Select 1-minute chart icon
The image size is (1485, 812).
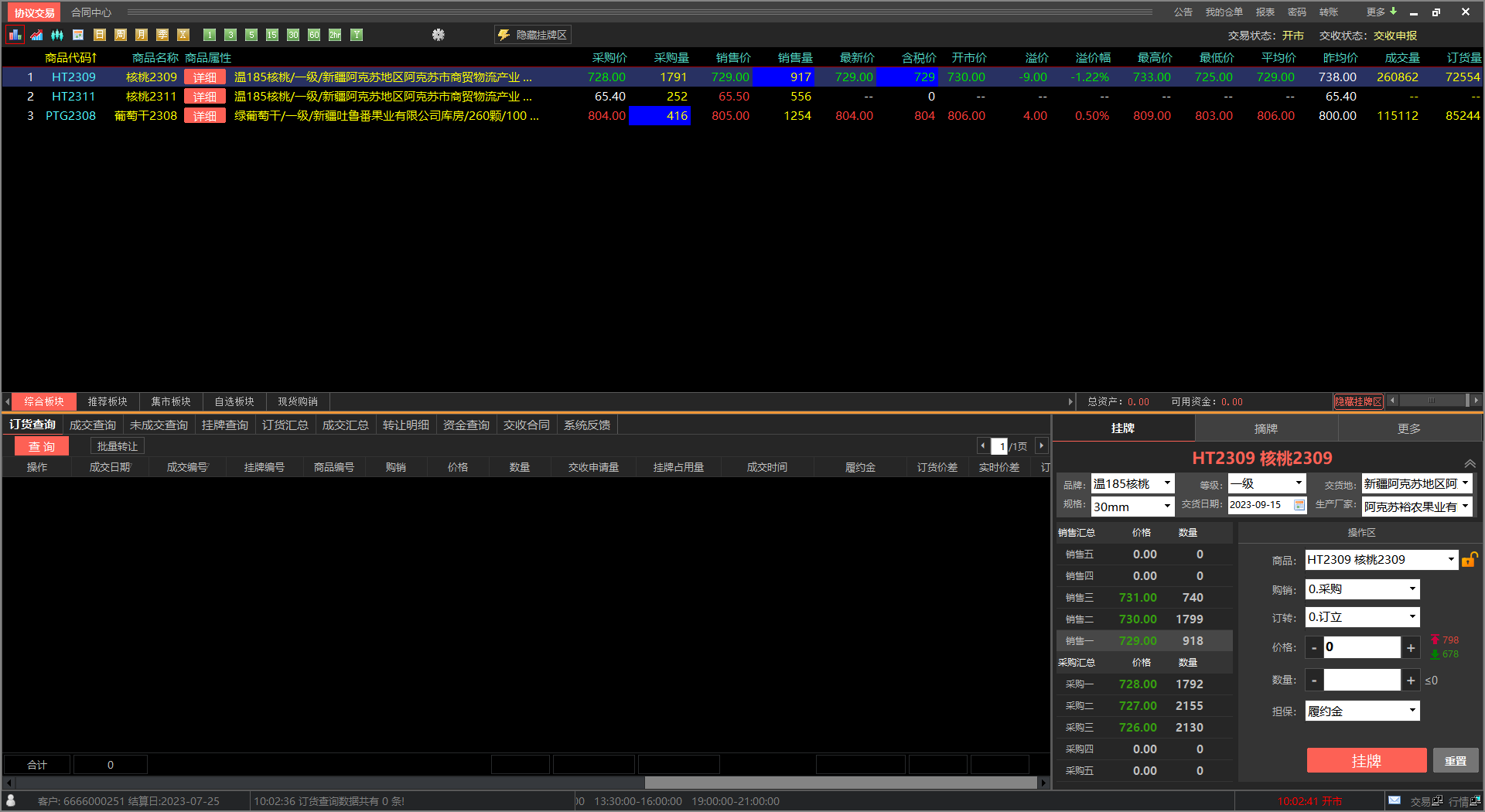[210, 35]
